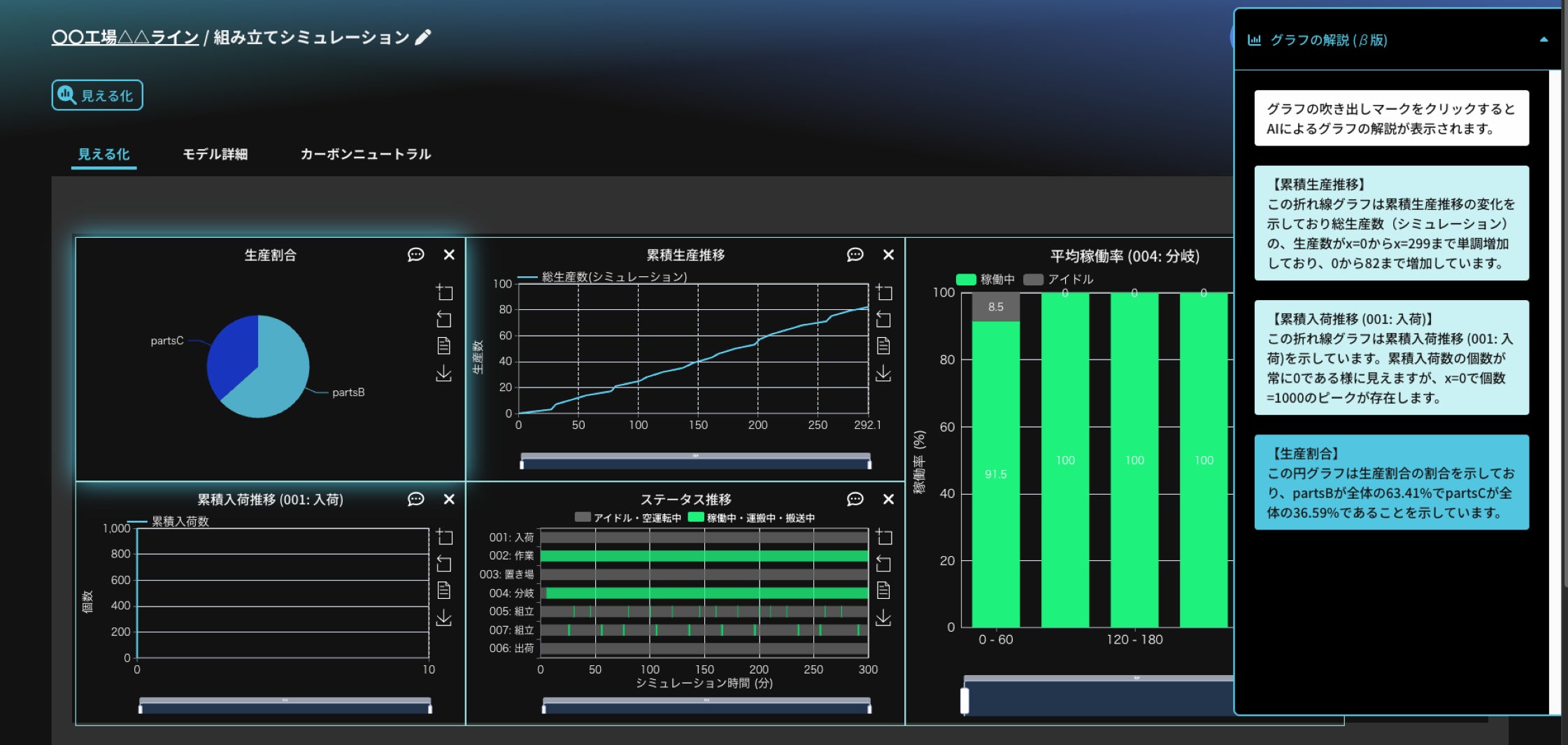Image resolution: width=1568 pixels, height=745 pixels.
Task: Download the ステータス推移 chart image
Action: click(x=883, y=618)
